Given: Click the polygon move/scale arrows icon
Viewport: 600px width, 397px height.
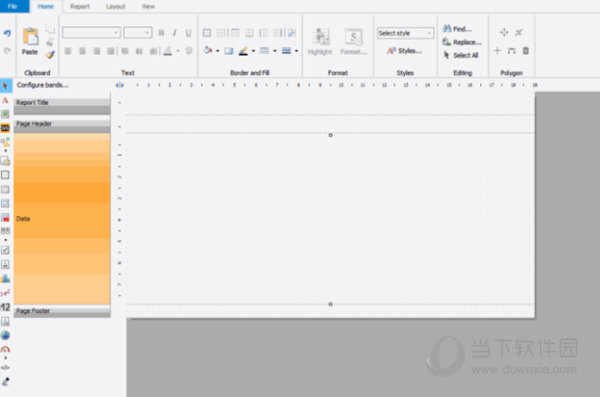Looking at the screenshot, I should coord(504,33).
